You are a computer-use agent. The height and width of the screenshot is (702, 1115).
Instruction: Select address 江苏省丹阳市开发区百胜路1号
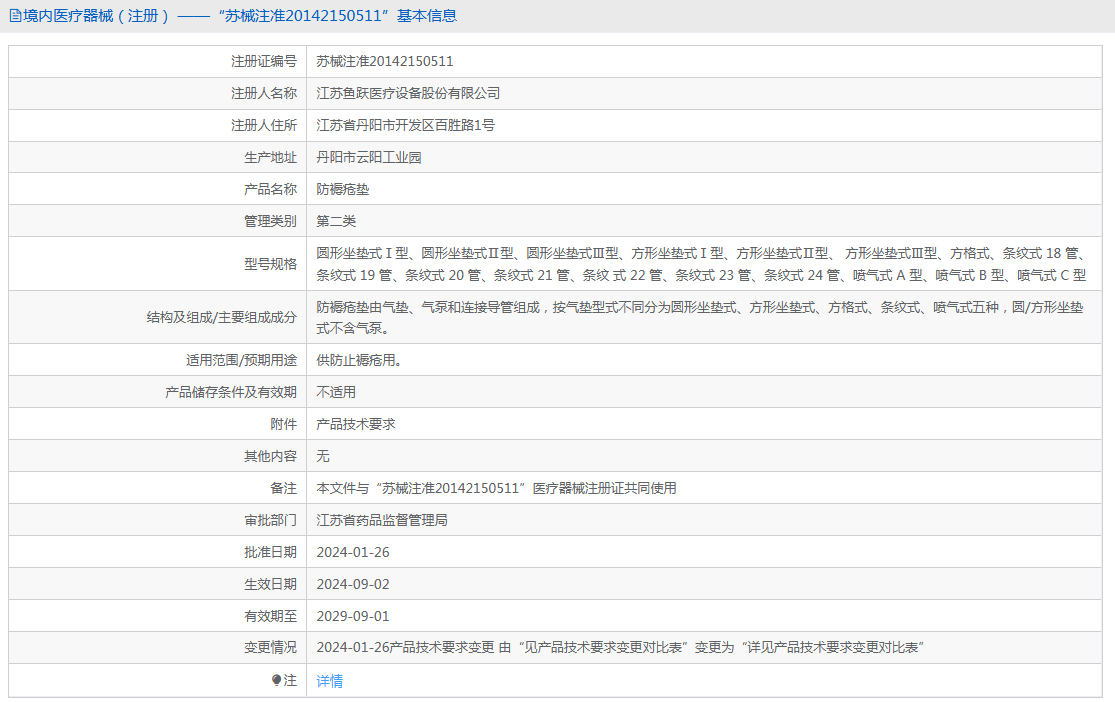click(405, 125)
